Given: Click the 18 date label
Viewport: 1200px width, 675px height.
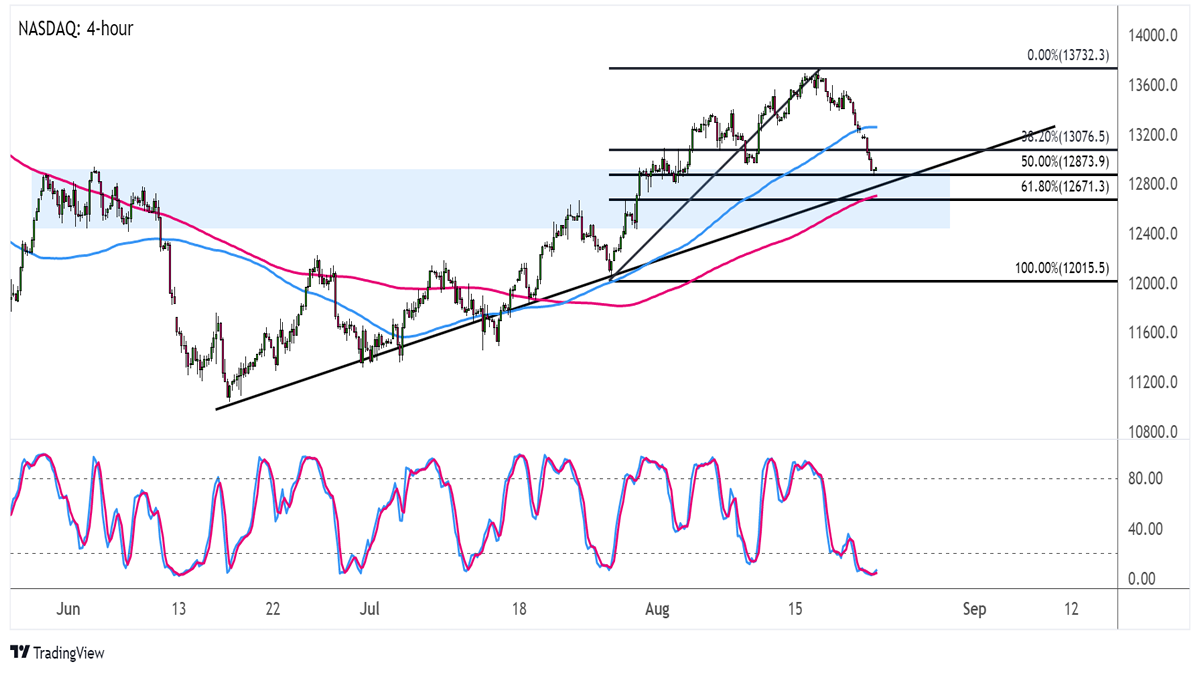Looking at the screenshot, I should (518, 609).
